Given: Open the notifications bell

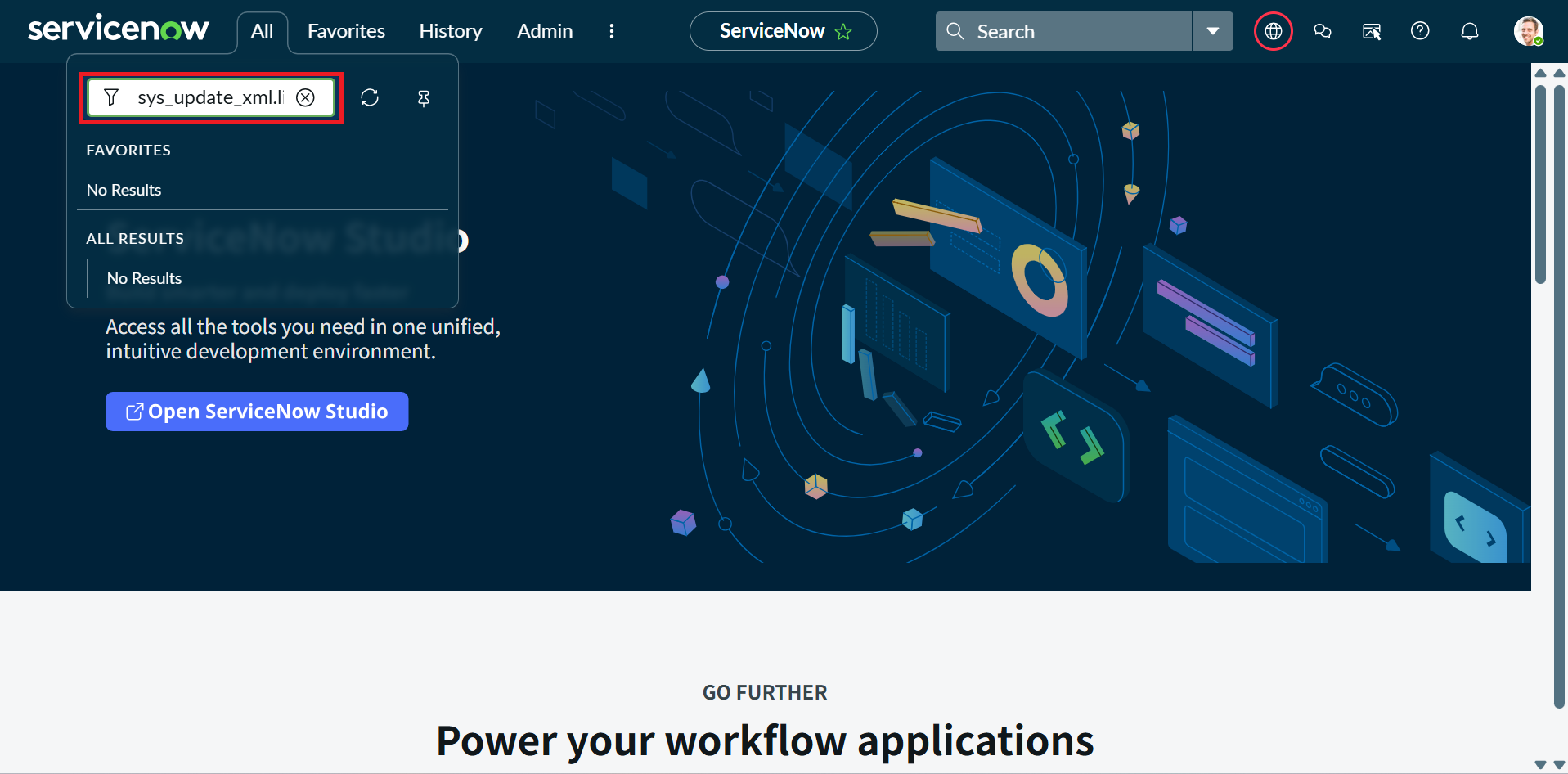Looking at the screenshot, I should 1469,31.
